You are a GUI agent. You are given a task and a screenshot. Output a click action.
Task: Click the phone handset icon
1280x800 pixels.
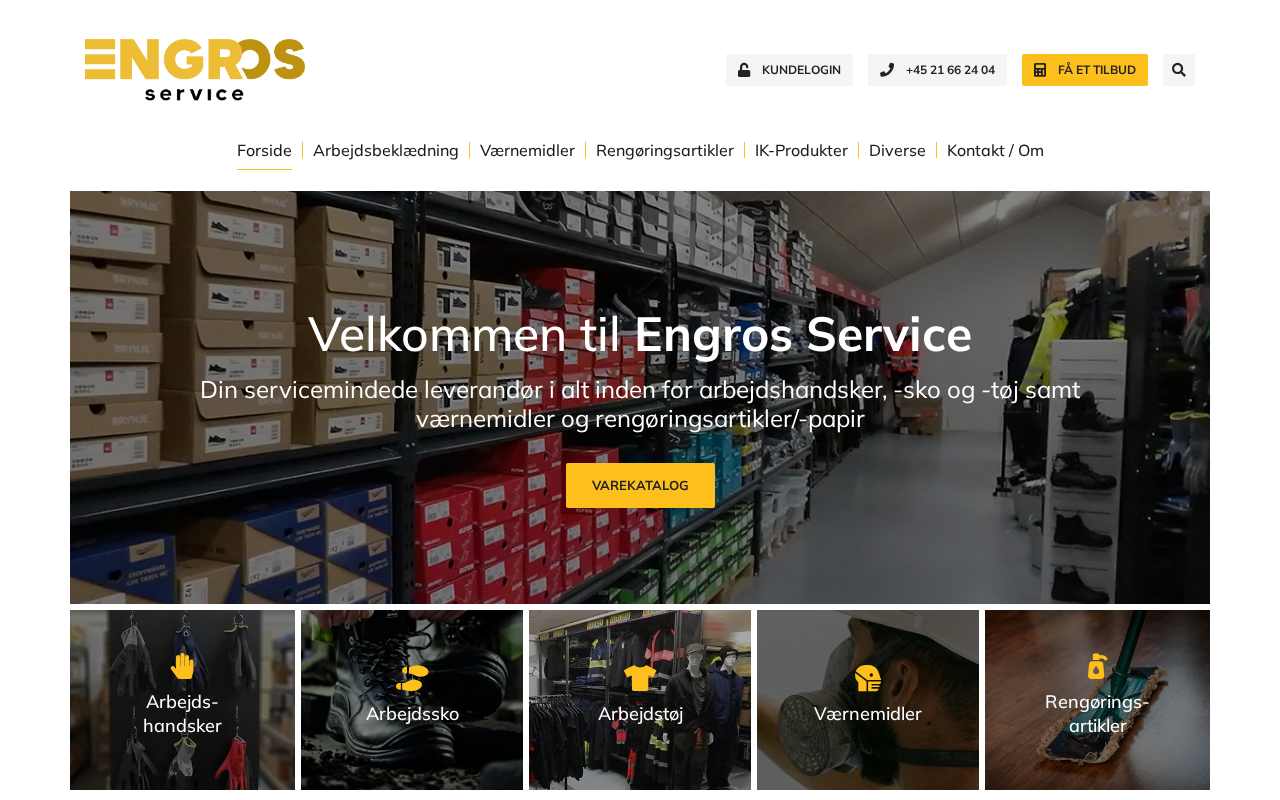click(x=887, y=70)
